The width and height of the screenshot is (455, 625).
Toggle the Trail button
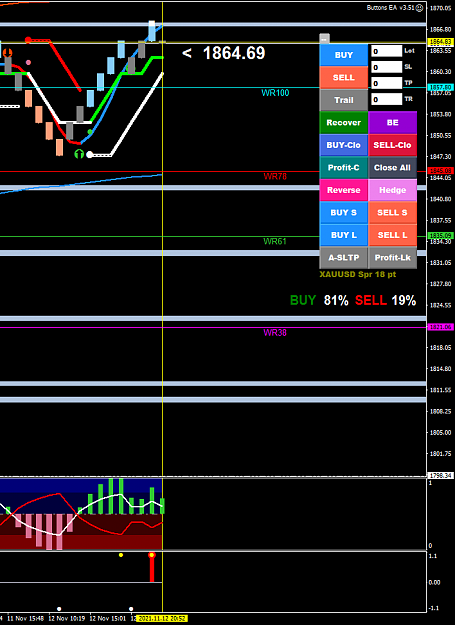pos(343,100)
